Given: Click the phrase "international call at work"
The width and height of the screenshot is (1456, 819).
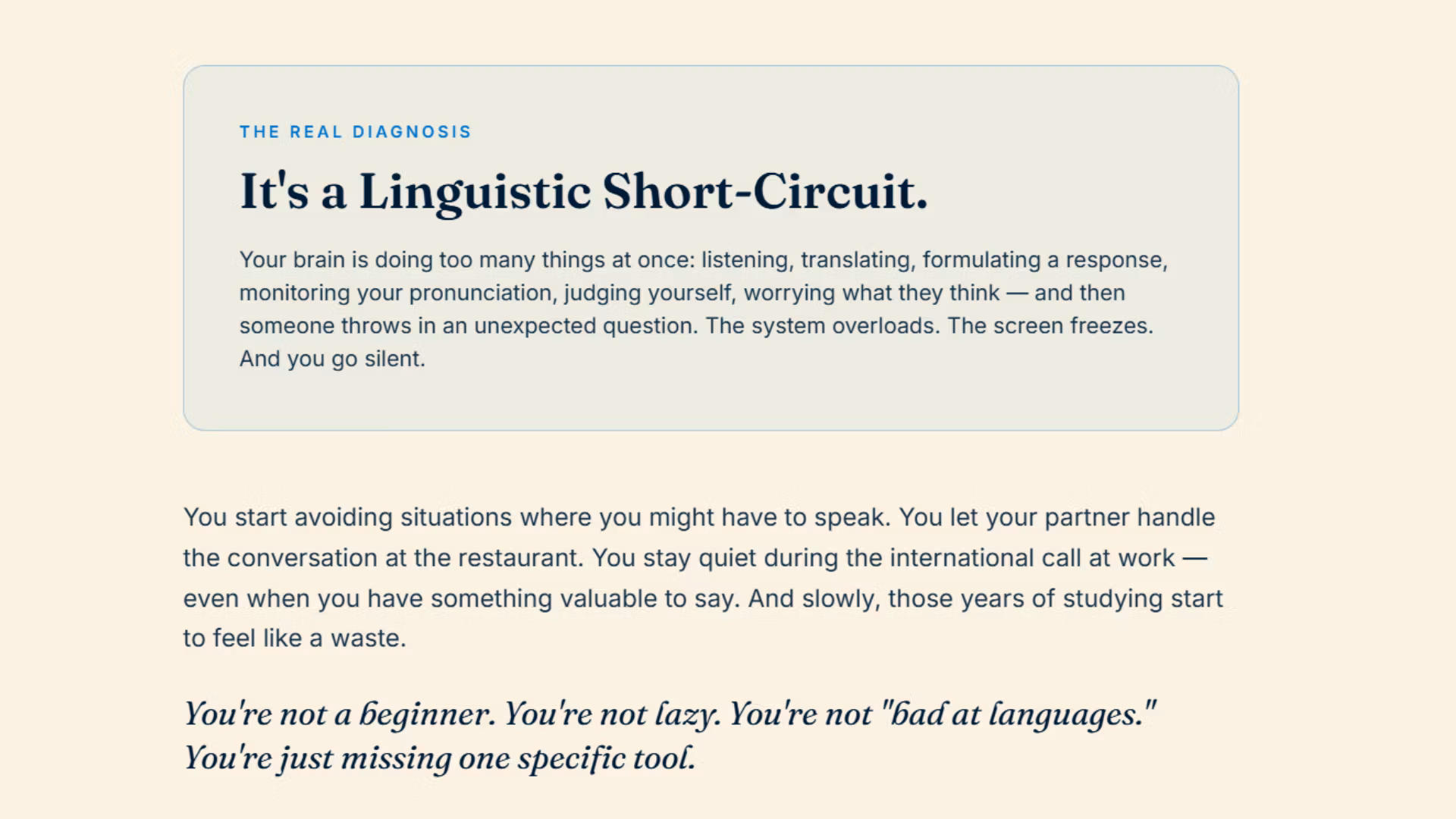Looking at the screenshot, I should tap(1032, 558).
